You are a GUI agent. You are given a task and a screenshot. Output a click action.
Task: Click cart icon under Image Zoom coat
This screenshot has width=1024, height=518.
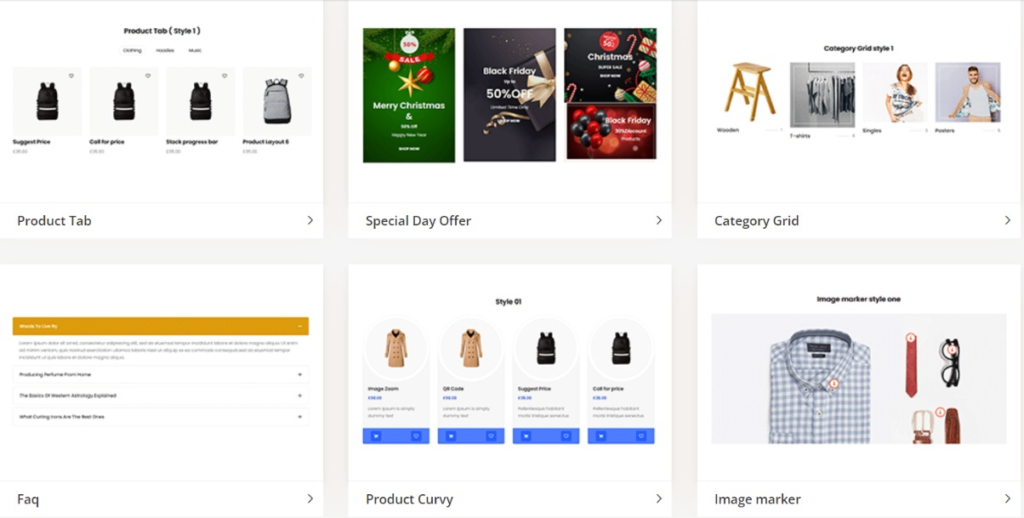376,436
